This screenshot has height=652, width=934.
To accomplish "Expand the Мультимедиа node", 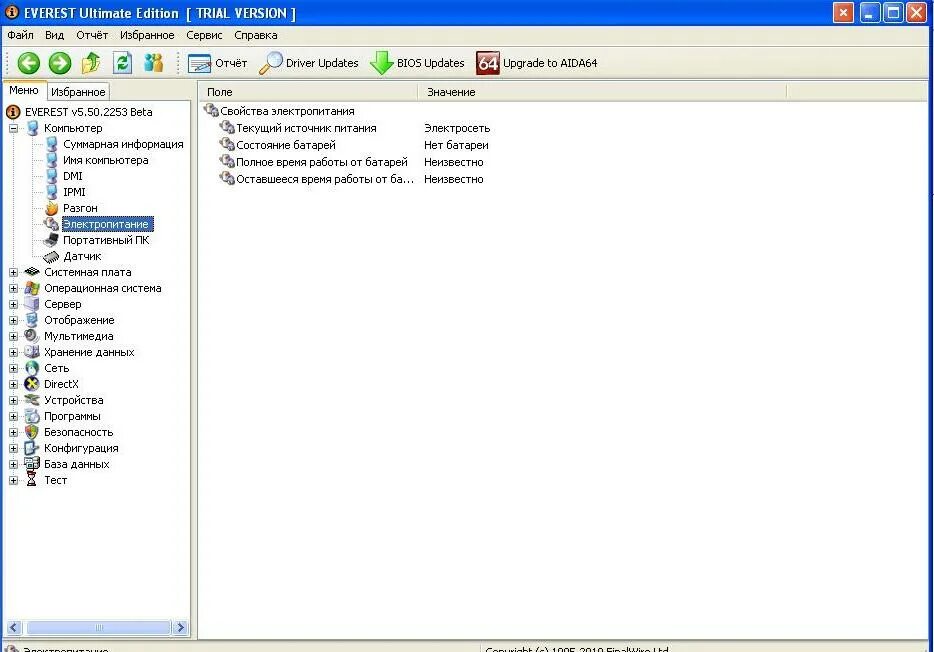I will [13, 336].
